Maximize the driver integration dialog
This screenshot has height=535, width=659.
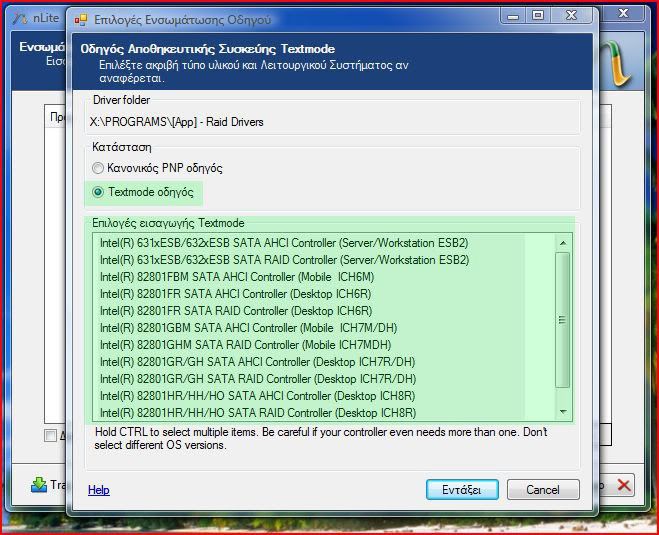[539, 15]
